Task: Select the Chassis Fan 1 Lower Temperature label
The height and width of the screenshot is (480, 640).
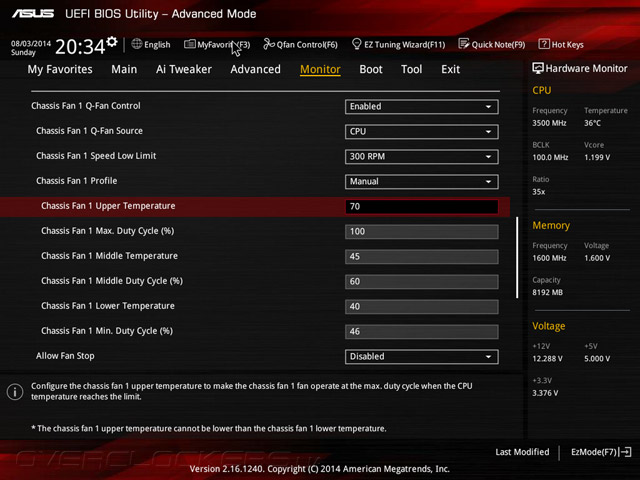Action: point(108,306)
